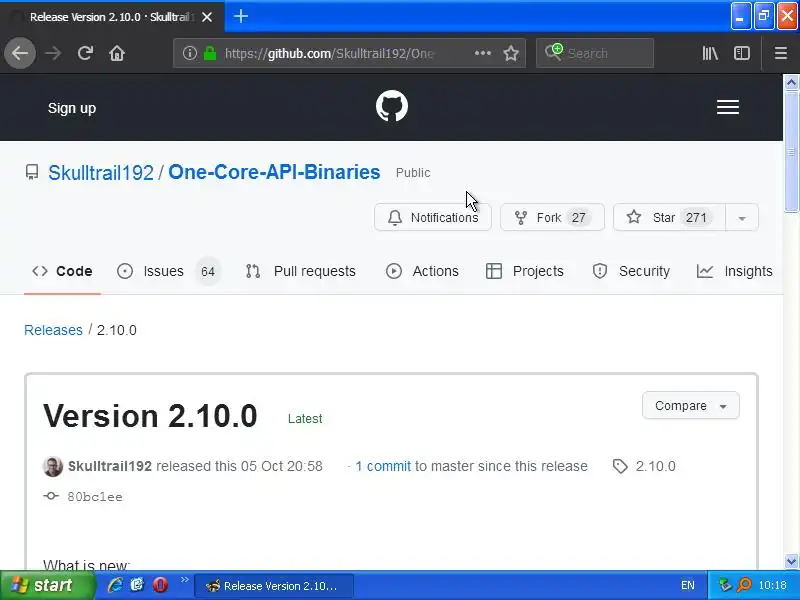Screen dimensions: 800x600
Task: Expand quick launch overflow chevron
Action: (185, 580)
